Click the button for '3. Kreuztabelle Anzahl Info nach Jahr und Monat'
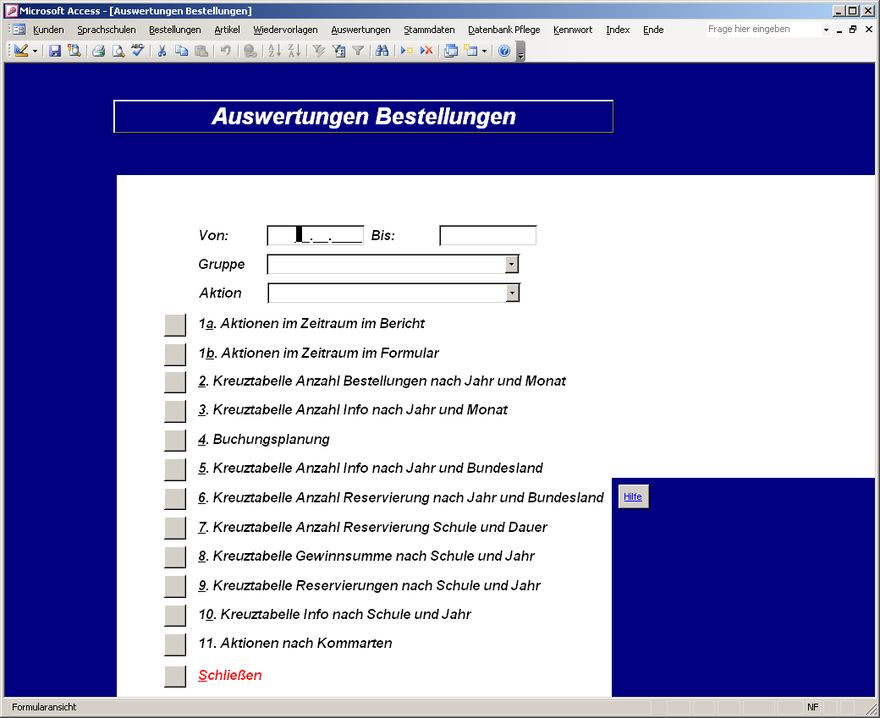The image size is (880, 718). click(175, 411)
